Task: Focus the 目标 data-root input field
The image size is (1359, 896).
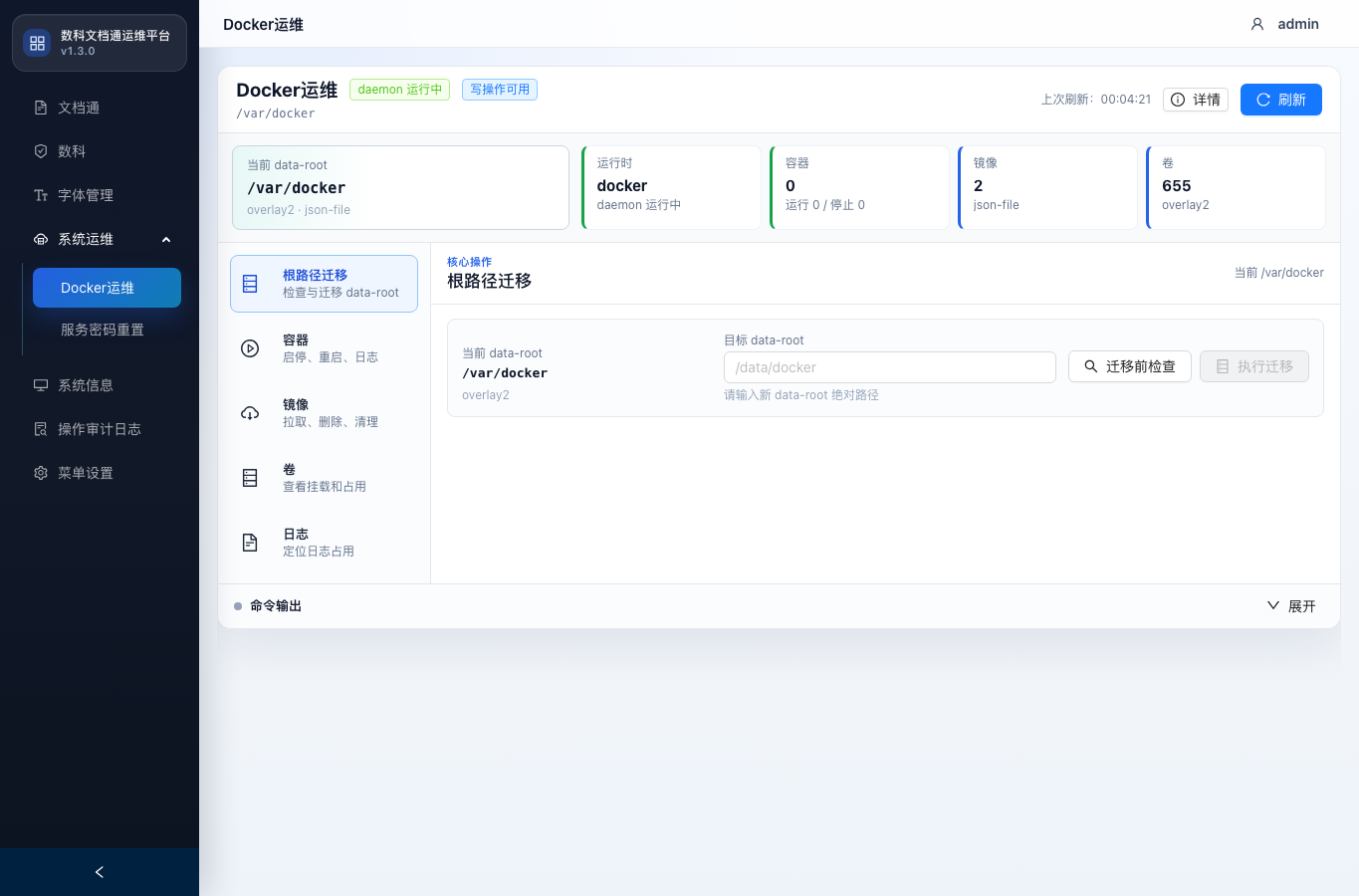Action: point(890,367)
